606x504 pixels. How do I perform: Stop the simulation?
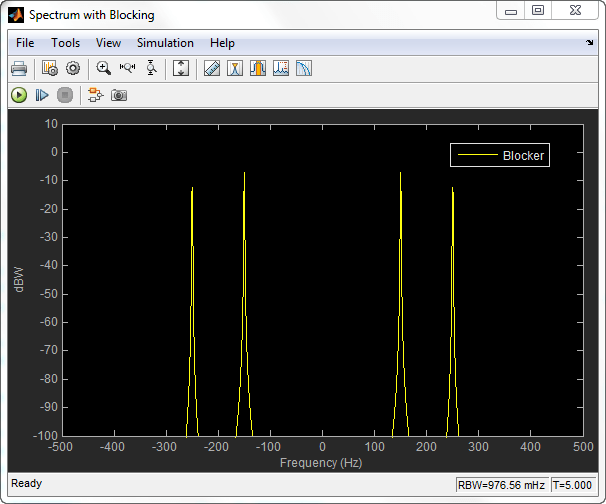[65, 95]
